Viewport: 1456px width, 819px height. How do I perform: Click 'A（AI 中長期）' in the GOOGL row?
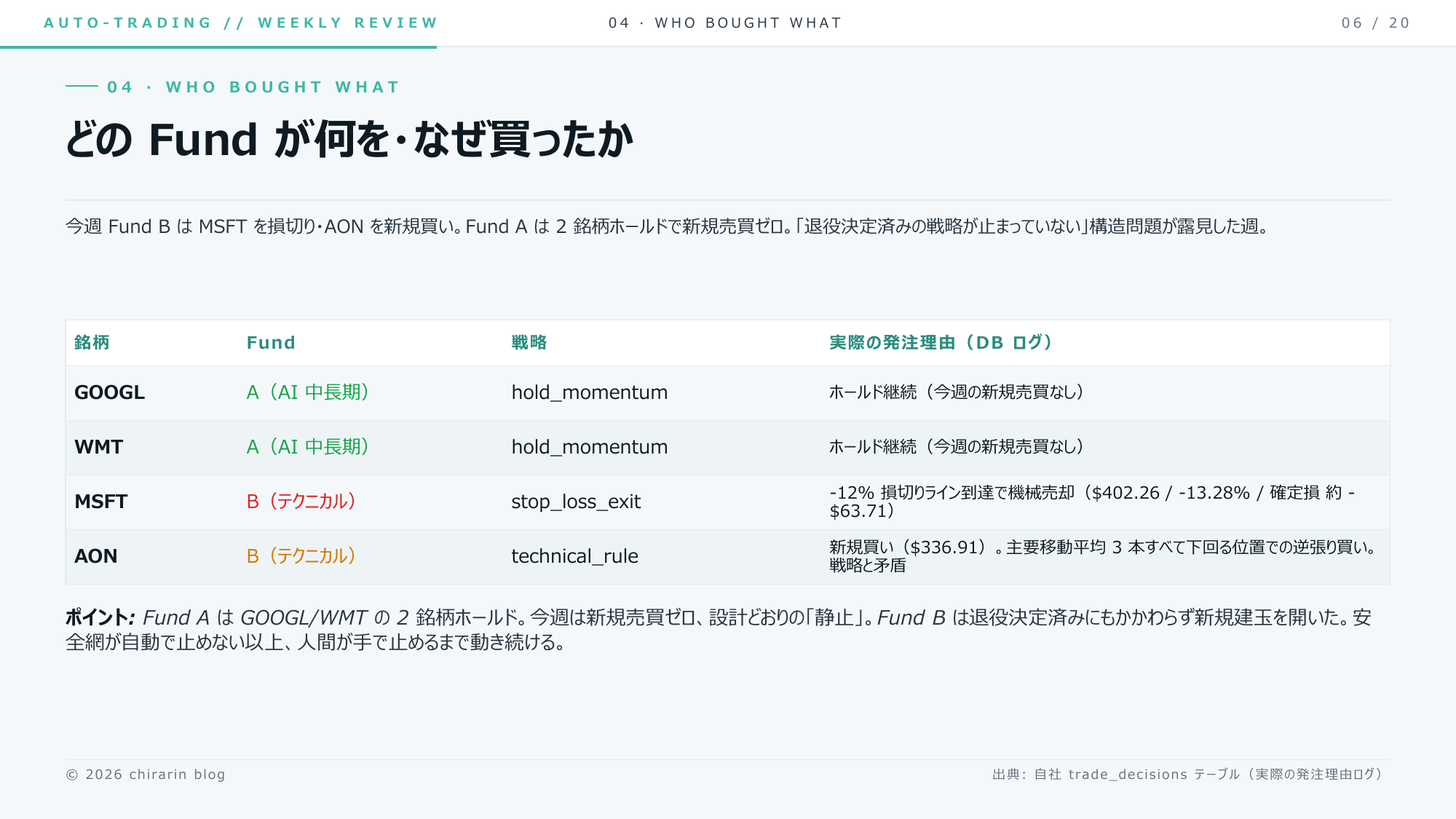click(x=307, y=392)
